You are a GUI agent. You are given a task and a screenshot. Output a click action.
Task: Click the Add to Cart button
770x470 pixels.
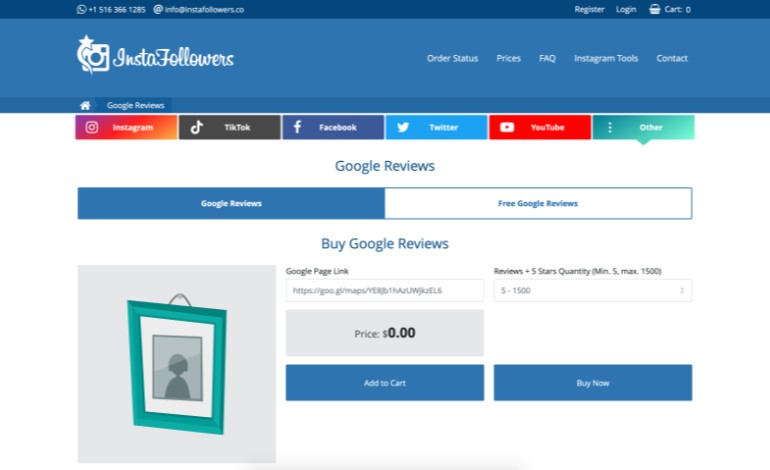point(385,383)
